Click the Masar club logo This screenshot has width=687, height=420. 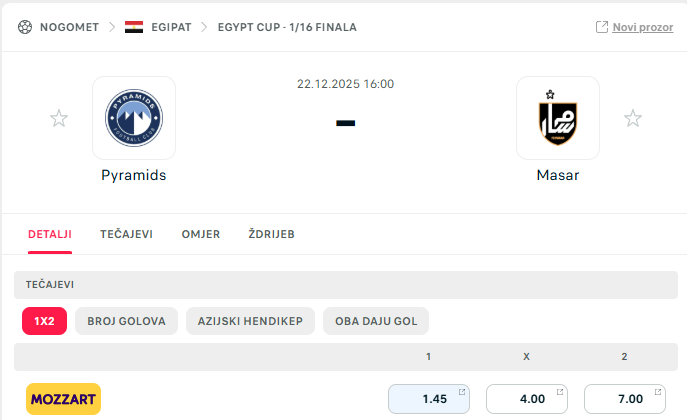tap(558, 118)
